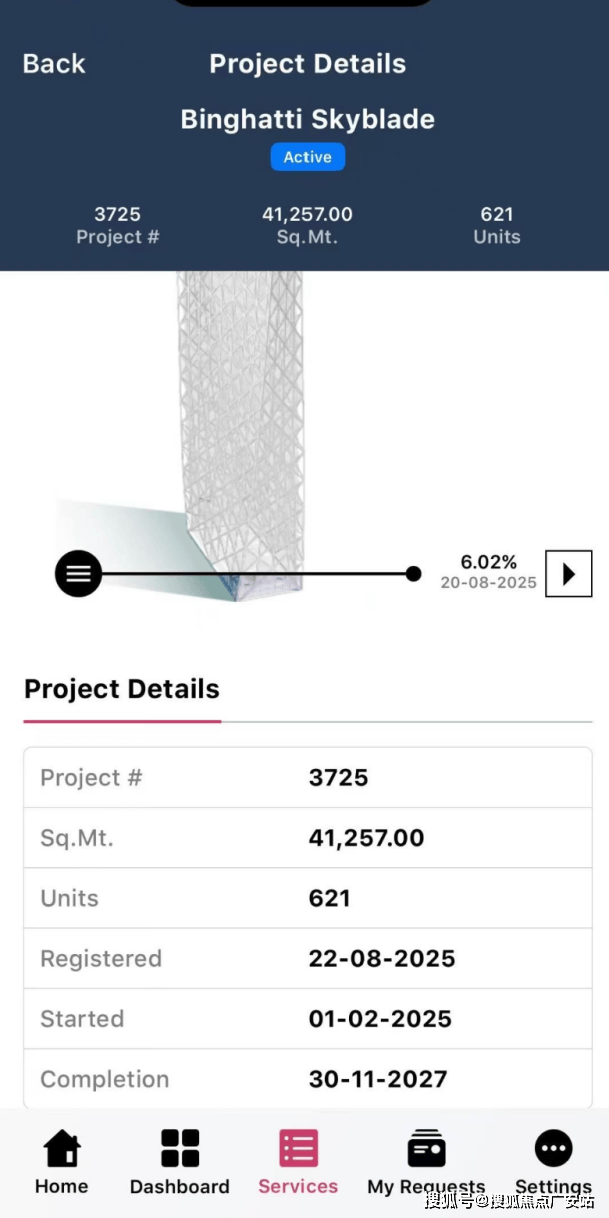Tap the Completion date row

coord(307,1079)
